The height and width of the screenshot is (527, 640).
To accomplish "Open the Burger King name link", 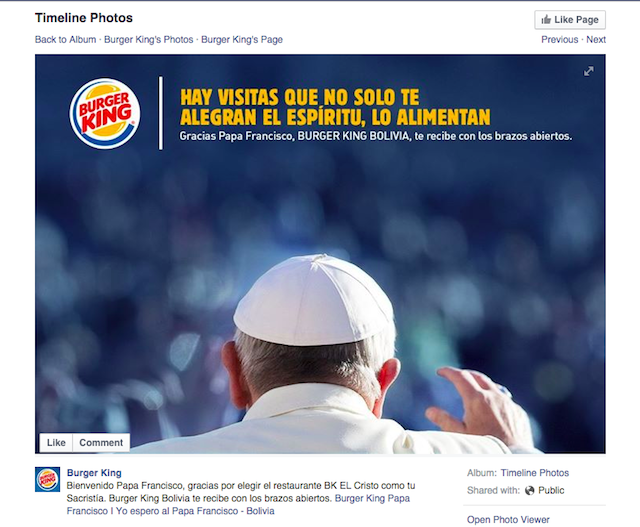I will pos(94,473).
